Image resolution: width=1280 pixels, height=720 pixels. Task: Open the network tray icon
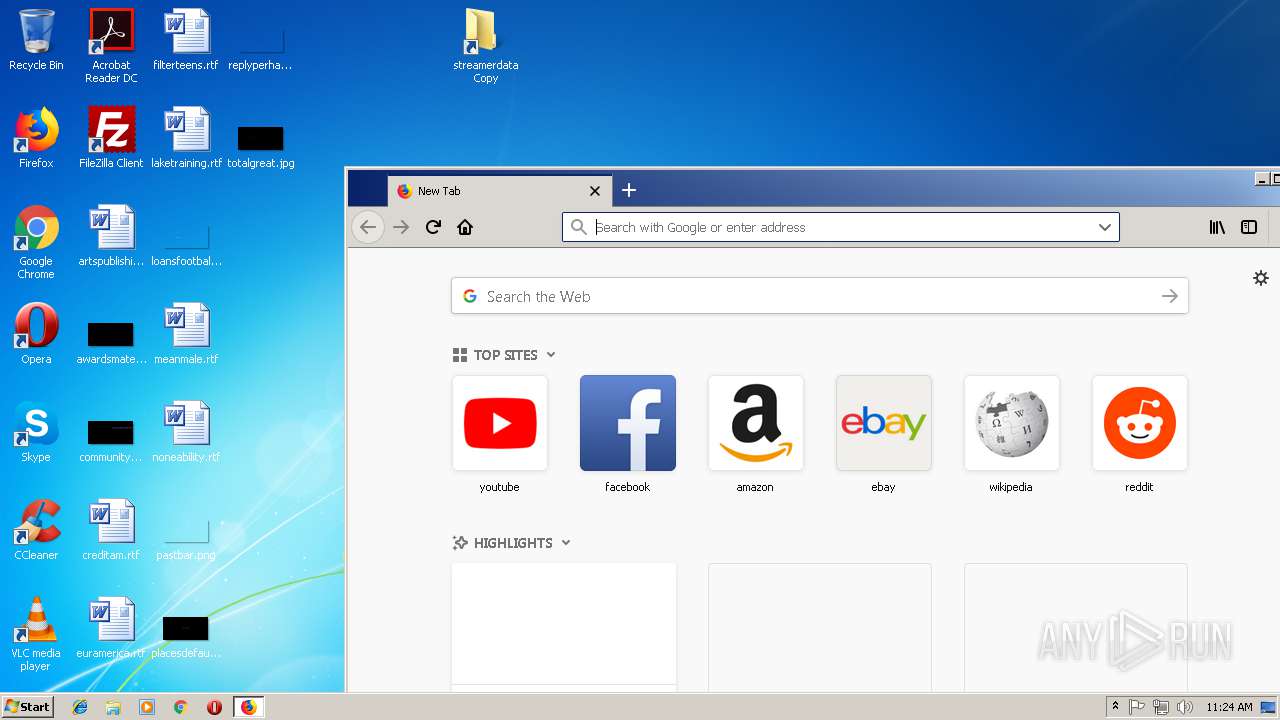point(1161,707)
